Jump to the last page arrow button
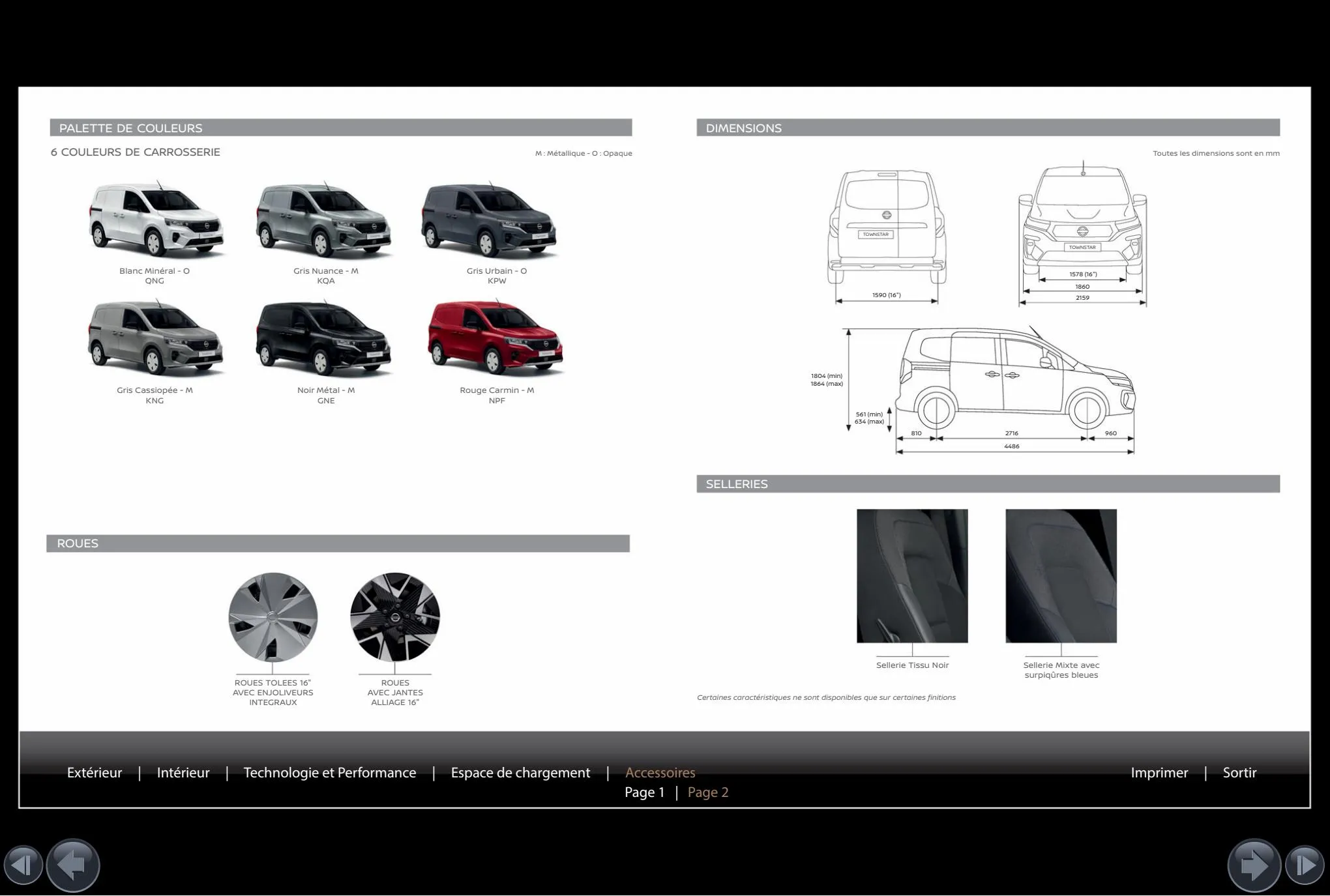The image size is (1330, 896). tap(1305, 865)
